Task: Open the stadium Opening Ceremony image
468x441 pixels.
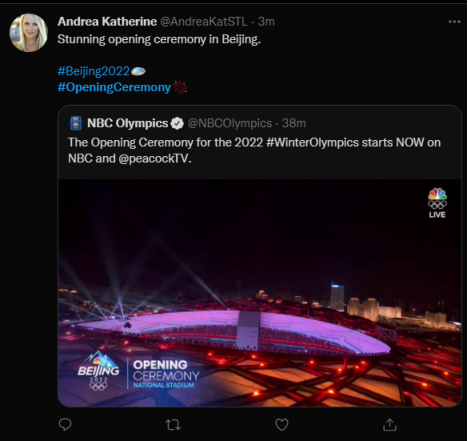Action: 260,293
